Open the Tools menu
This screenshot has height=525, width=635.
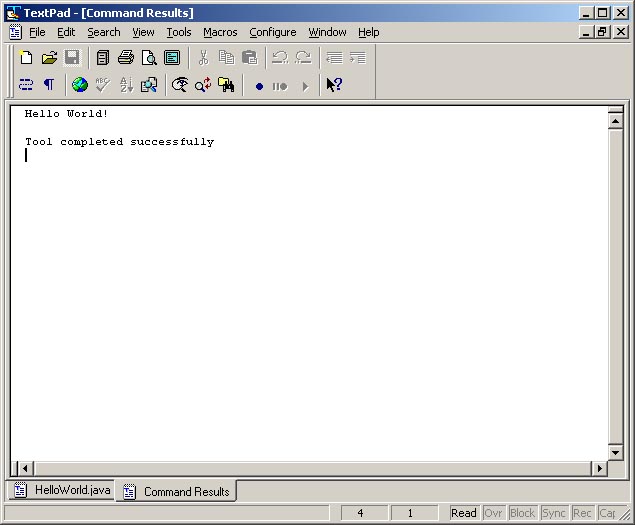[x=178, y=32]
